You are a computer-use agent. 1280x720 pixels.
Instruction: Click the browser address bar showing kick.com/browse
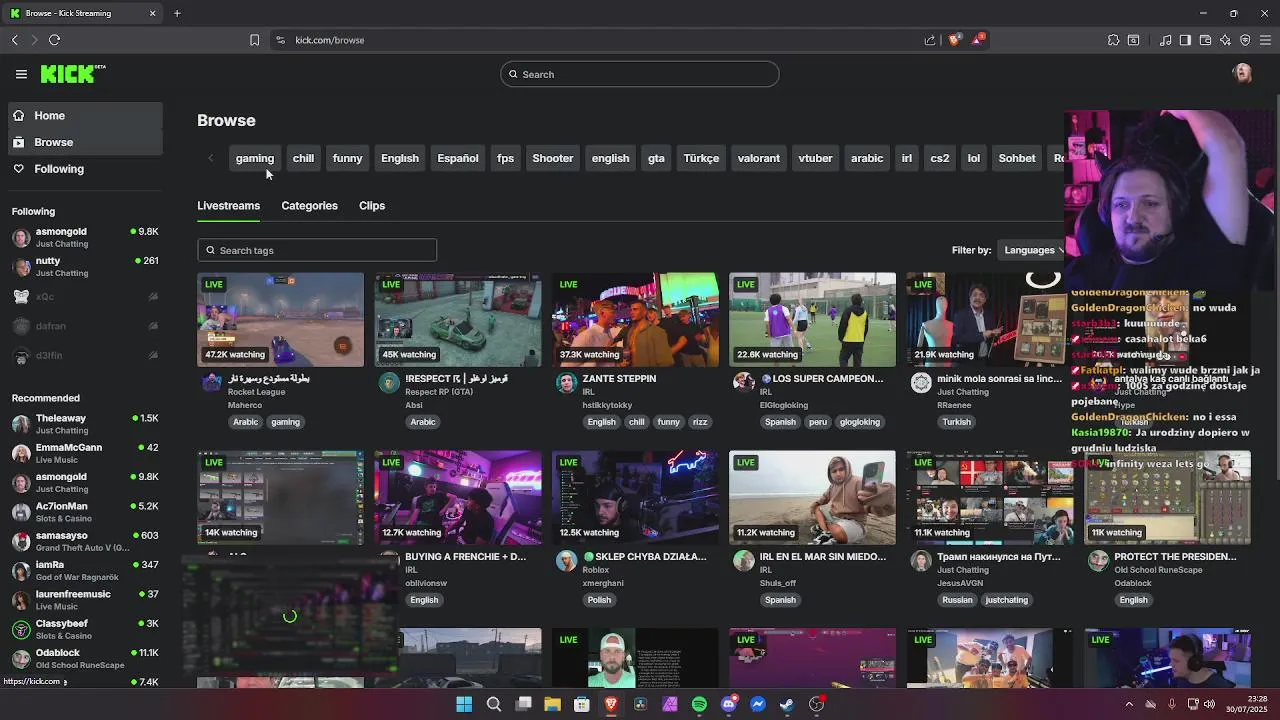(x=600, y=40)
